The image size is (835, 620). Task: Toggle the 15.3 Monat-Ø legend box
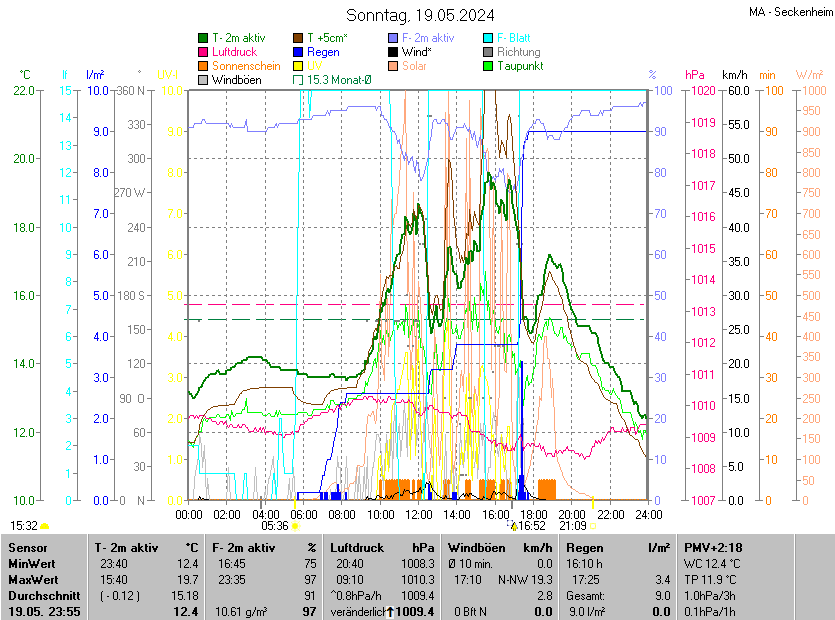click(298, 80)
